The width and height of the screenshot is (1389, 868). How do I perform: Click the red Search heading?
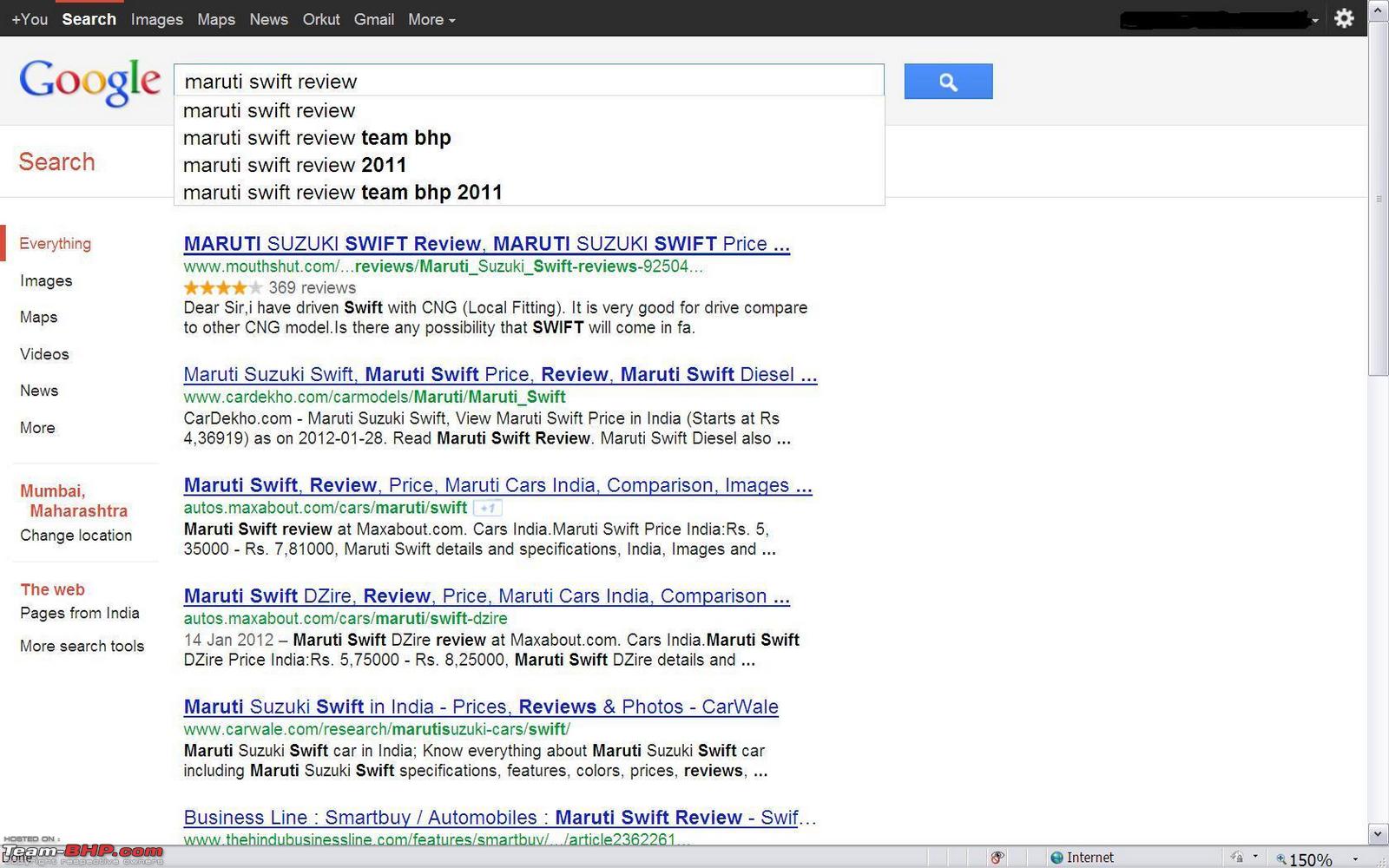coord(56,162)
